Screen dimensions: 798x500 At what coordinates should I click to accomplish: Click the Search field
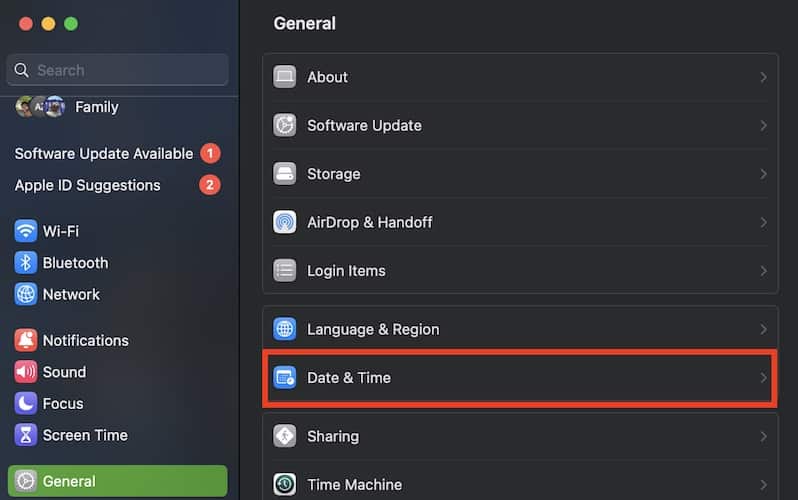(118, 70)
